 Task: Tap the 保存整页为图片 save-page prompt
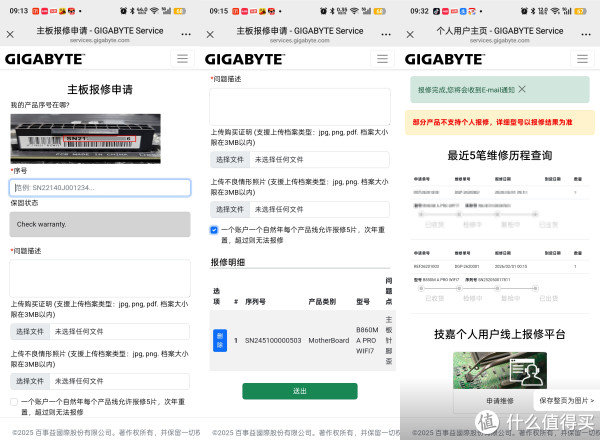[x=567, y=401]
